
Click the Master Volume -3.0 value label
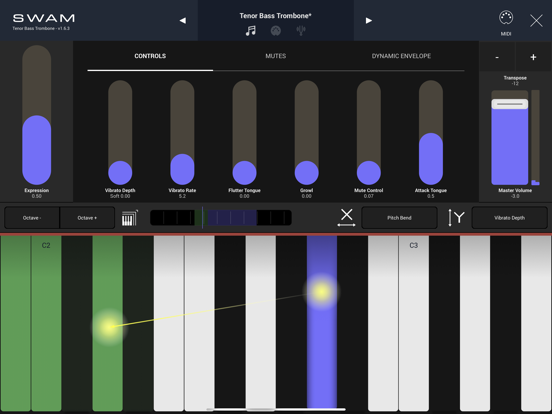[x=515, y=196]
